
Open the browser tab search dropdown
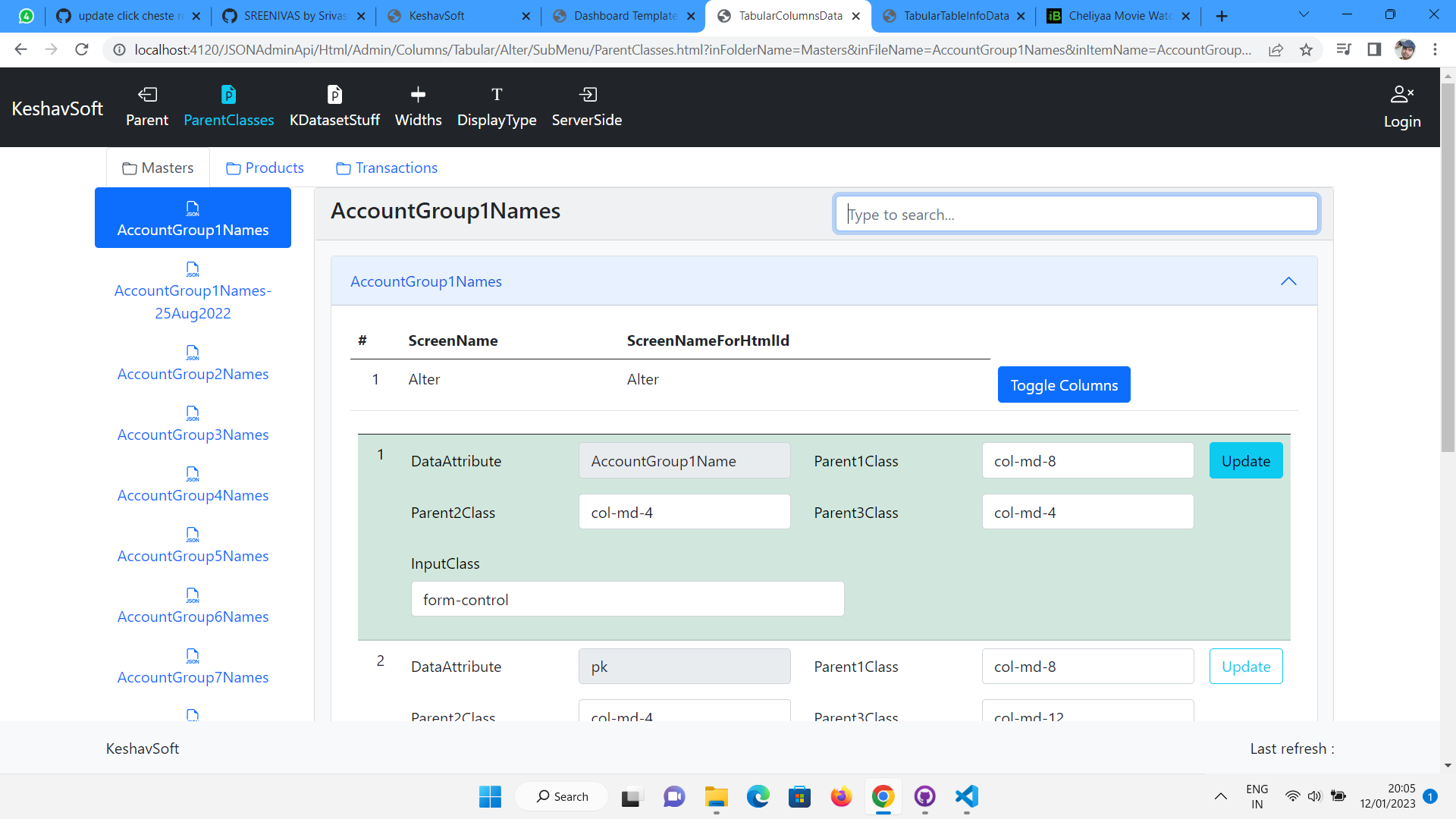tap(1303, 14)
